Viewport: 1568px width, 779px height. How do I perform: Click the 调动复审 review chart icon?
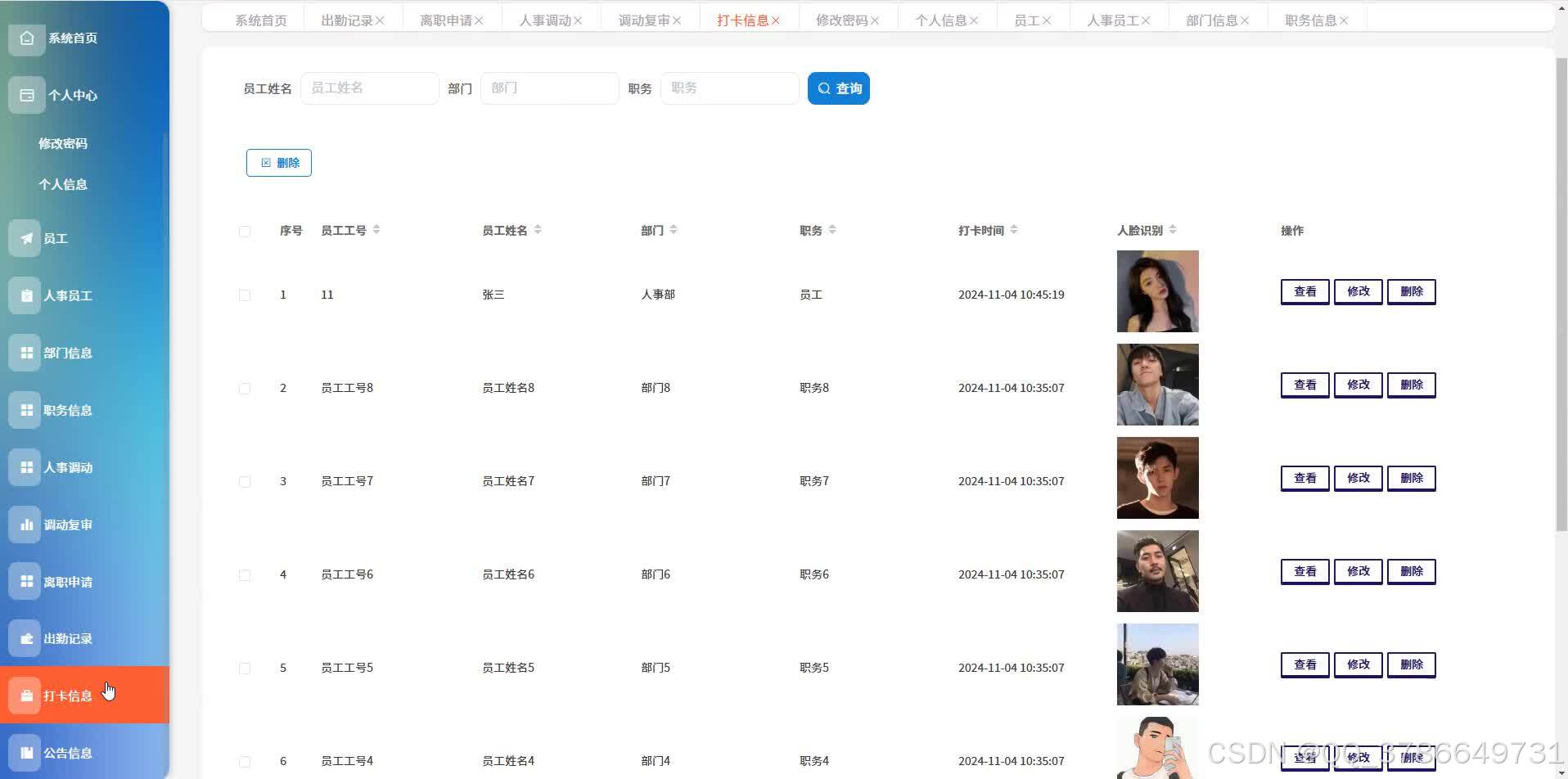coord(25,524)
